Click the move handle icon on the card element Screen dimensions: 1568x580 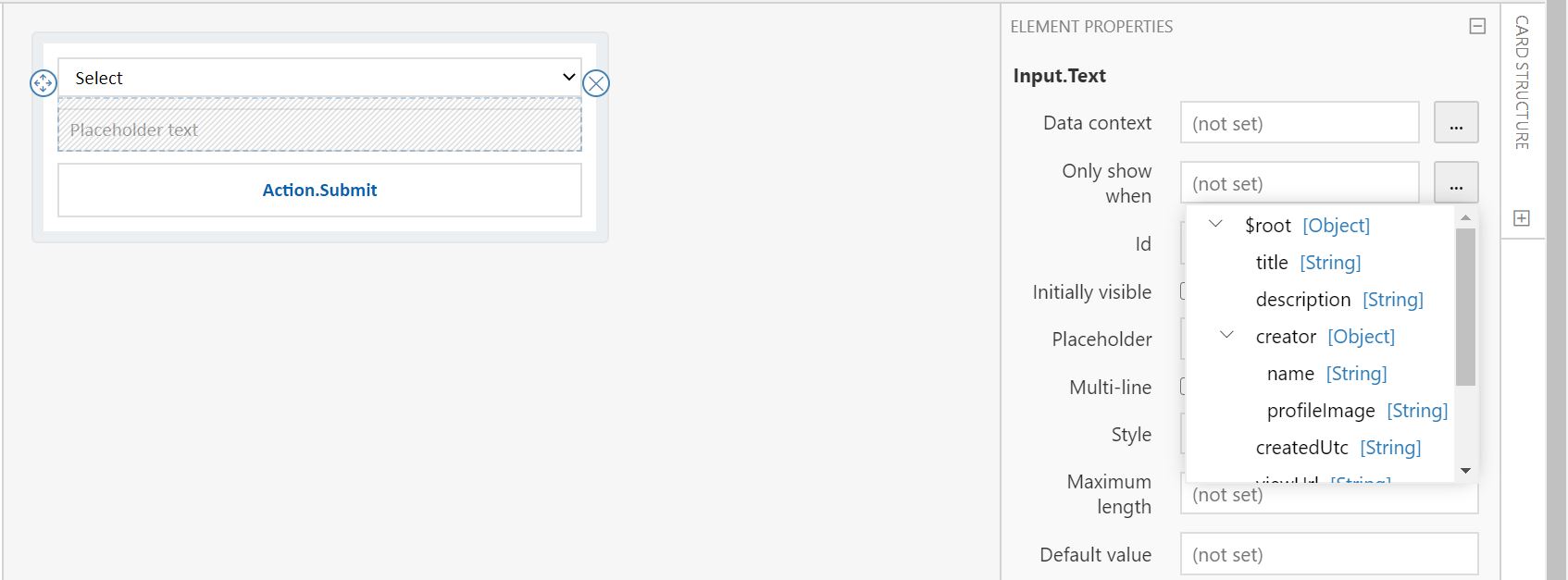41,83
